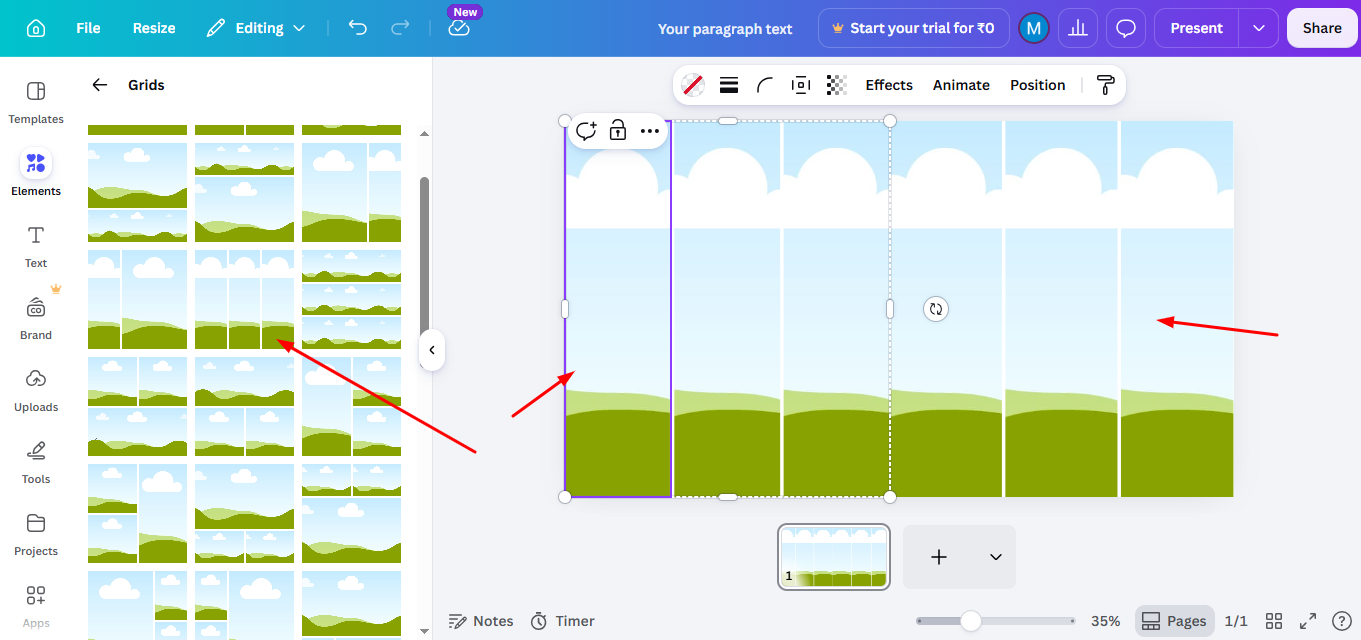Click the Undo arrow
The height and width of the screenshot is (640, 1361).
pyautogui.click(x=358, y=28)
